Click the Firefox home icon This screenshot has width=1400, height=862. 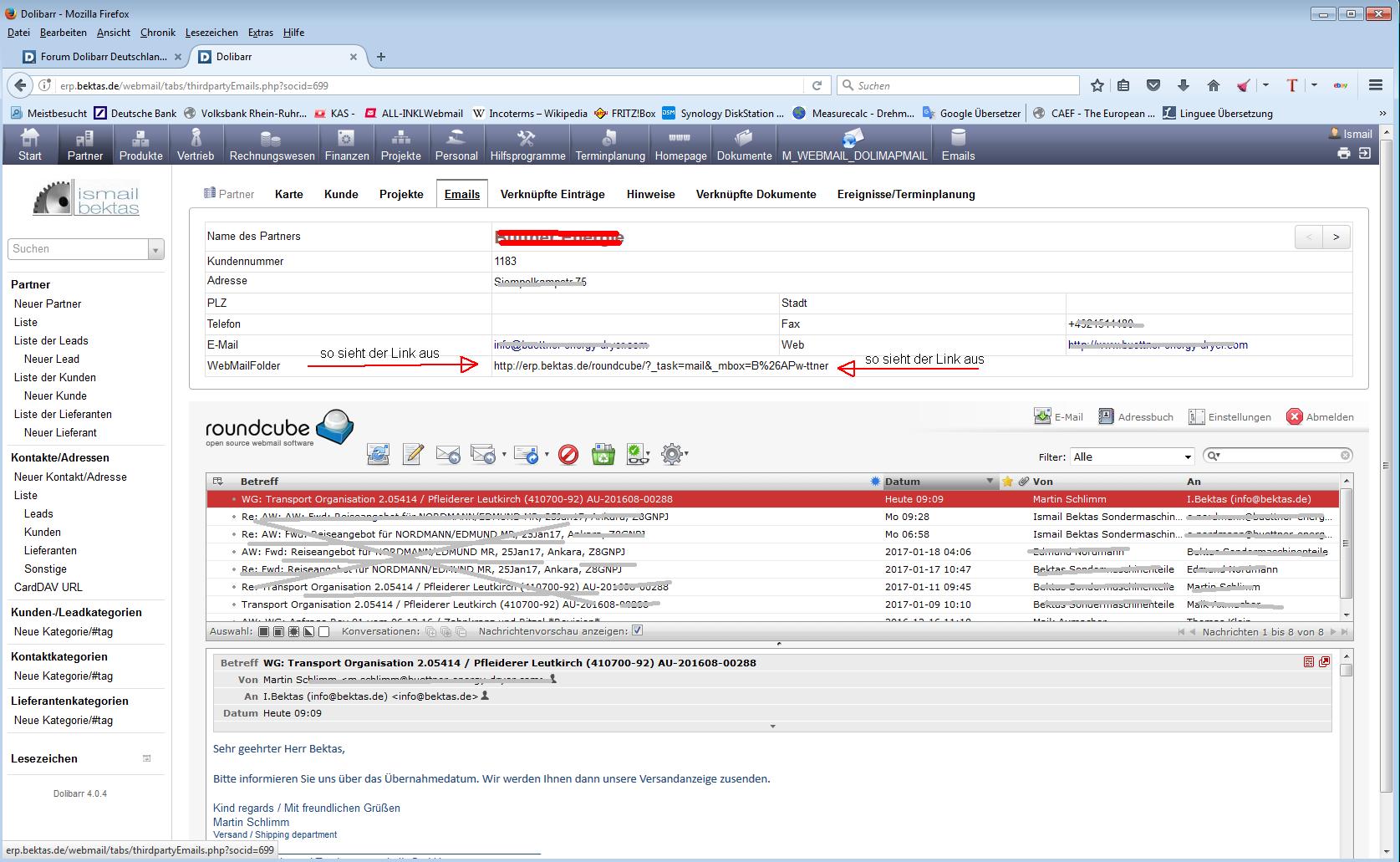1213,85
